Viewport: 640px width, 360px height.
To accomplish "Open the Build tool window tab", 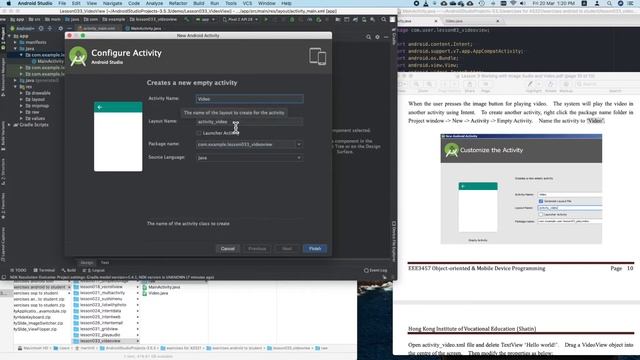I will 69,270.
